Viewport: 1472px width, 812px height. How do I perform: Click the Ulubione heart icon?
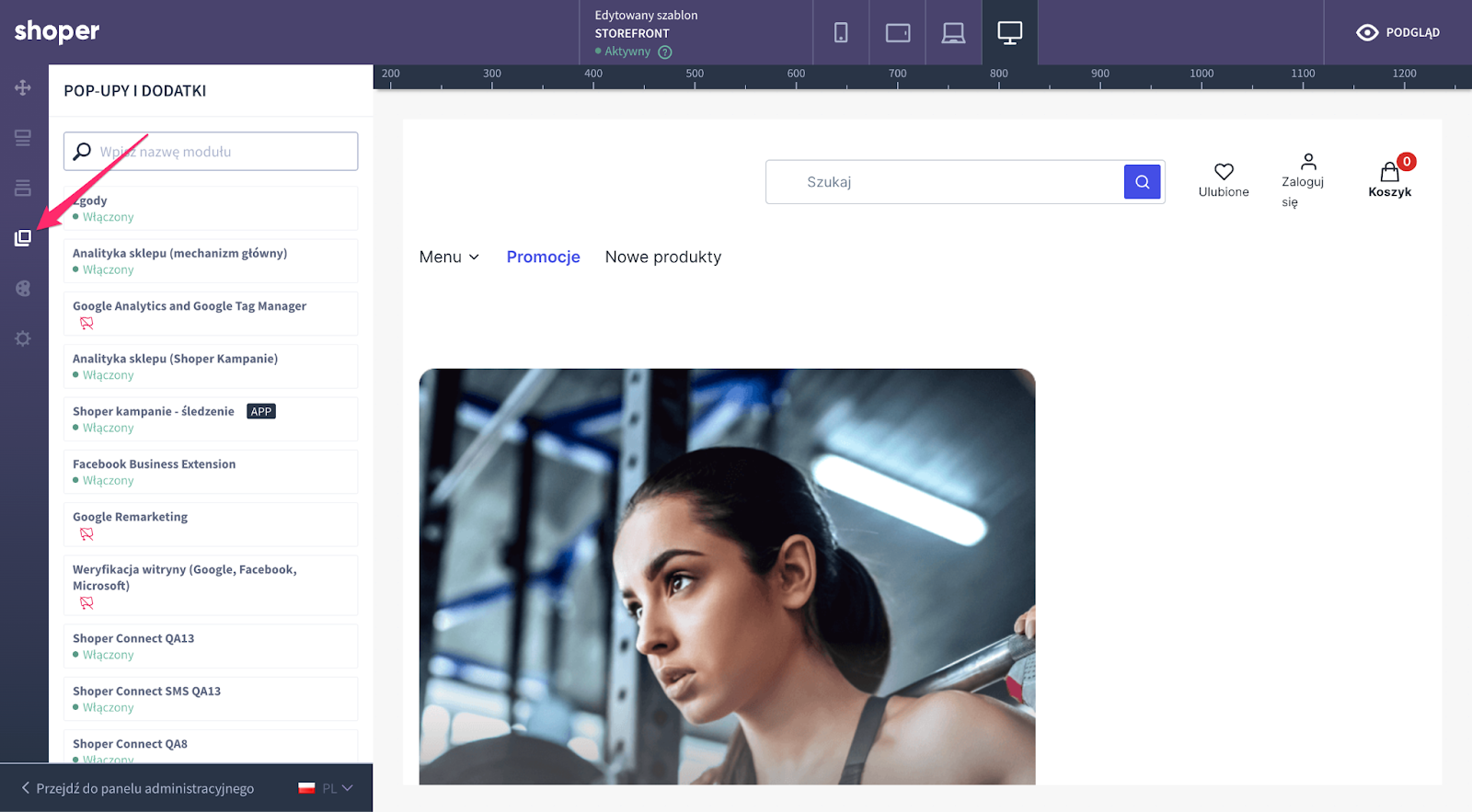1224,172
